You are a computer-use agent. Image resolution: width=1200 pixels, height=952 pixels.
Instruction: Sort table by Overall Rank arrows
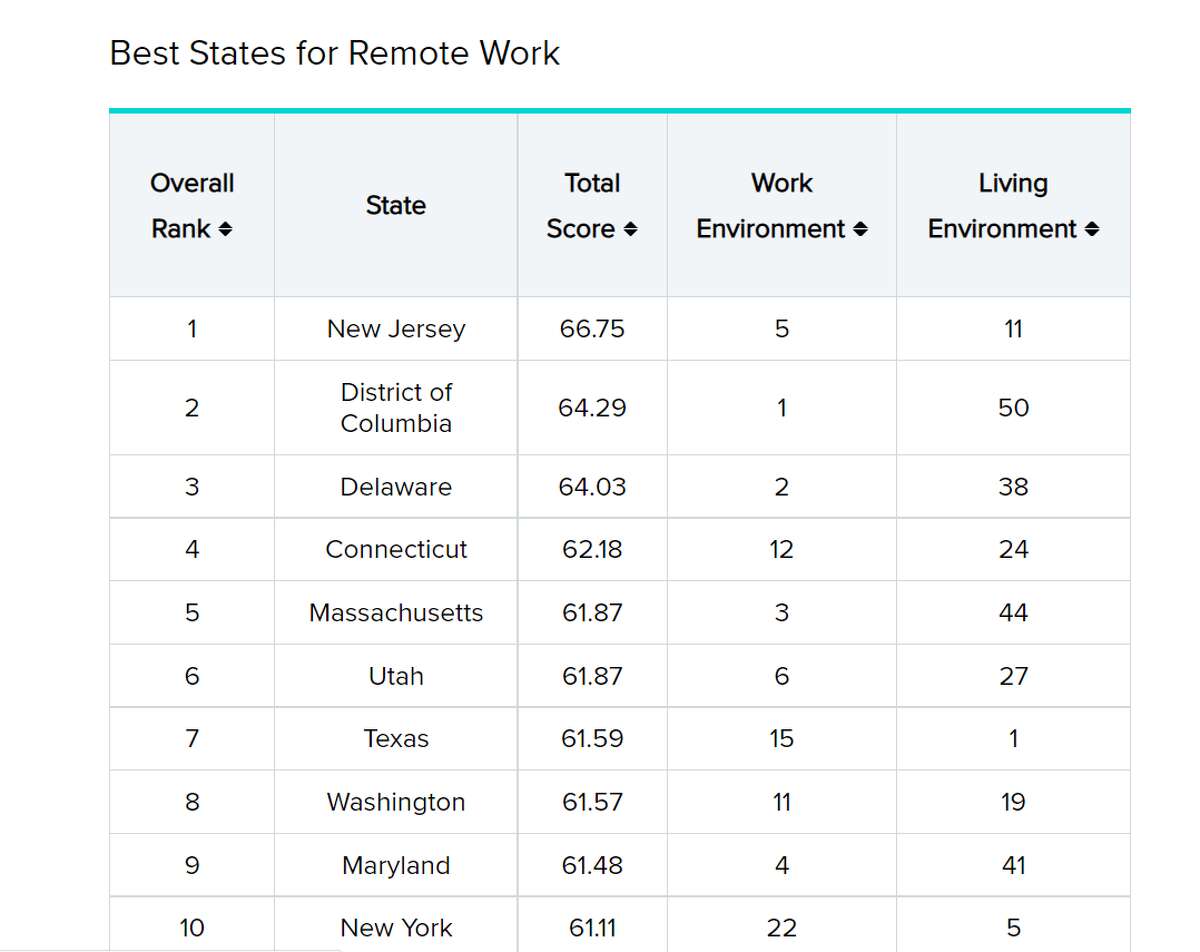(x=226, y=230)
